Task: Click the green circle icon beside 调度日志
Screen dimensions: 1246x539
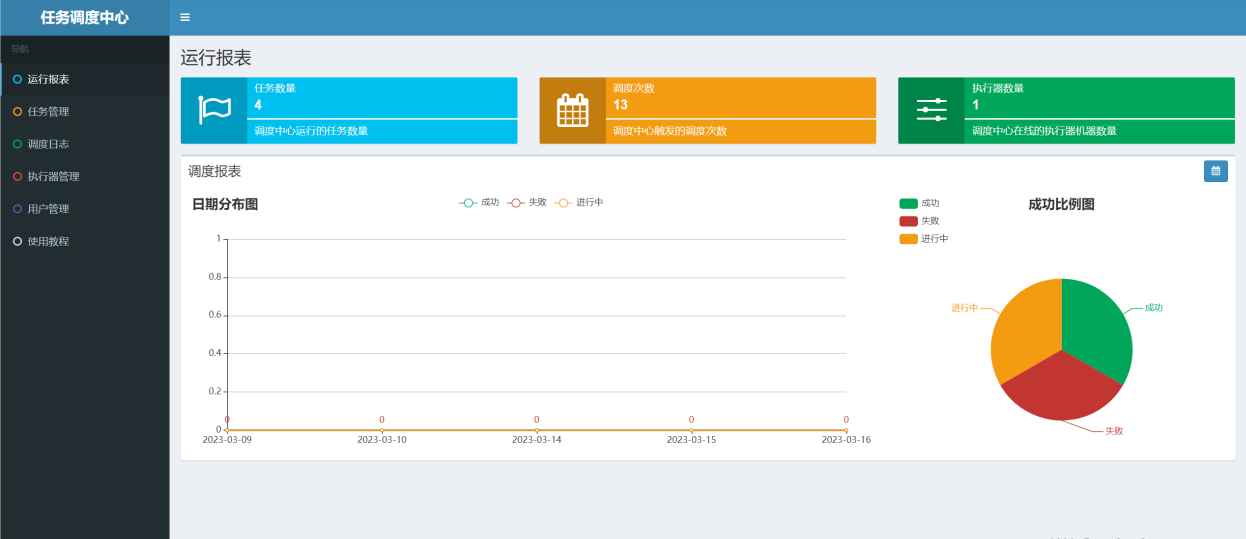Action: point(17,144)
